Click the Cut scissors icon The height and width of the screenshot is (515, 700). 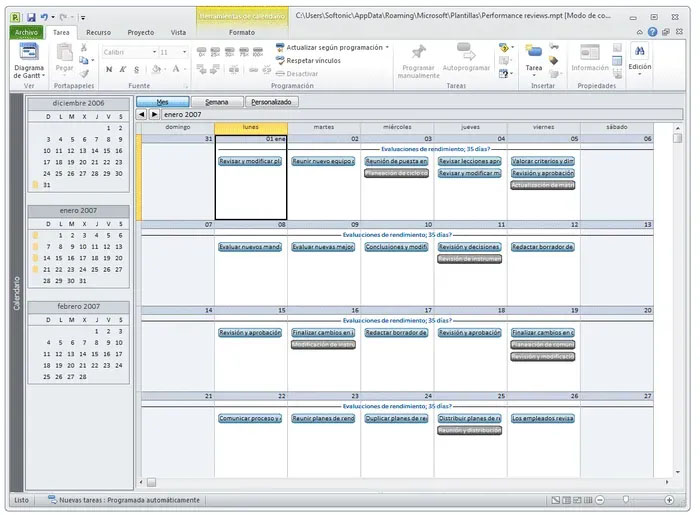click(83, 48)
